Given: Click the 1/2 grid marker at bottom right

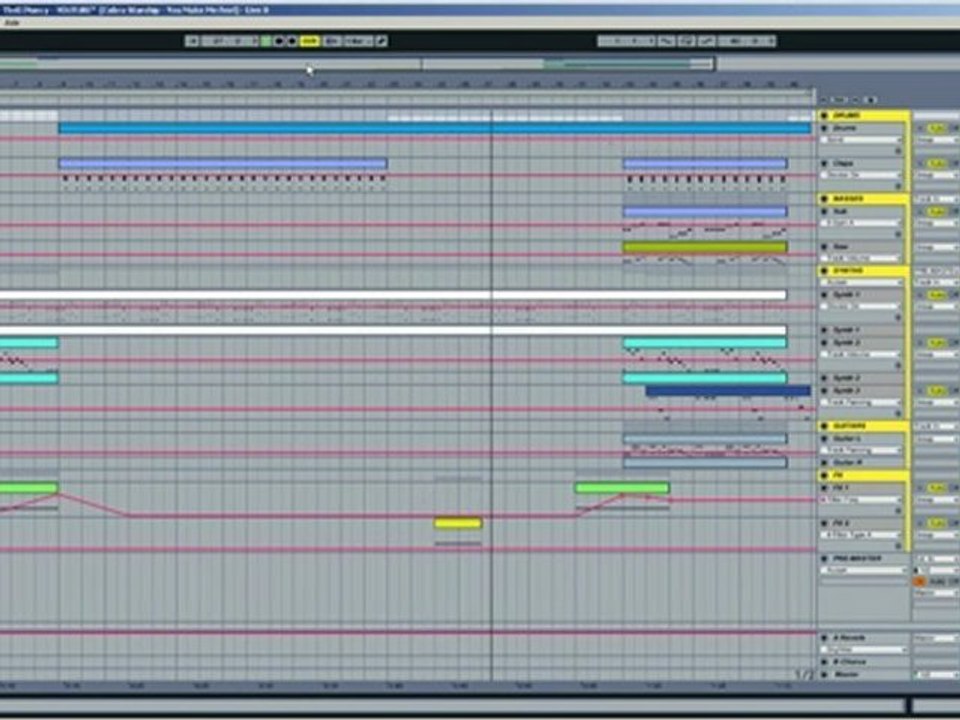Looking at the screenshot, I should pyautogui.click(x=804, y=675).
